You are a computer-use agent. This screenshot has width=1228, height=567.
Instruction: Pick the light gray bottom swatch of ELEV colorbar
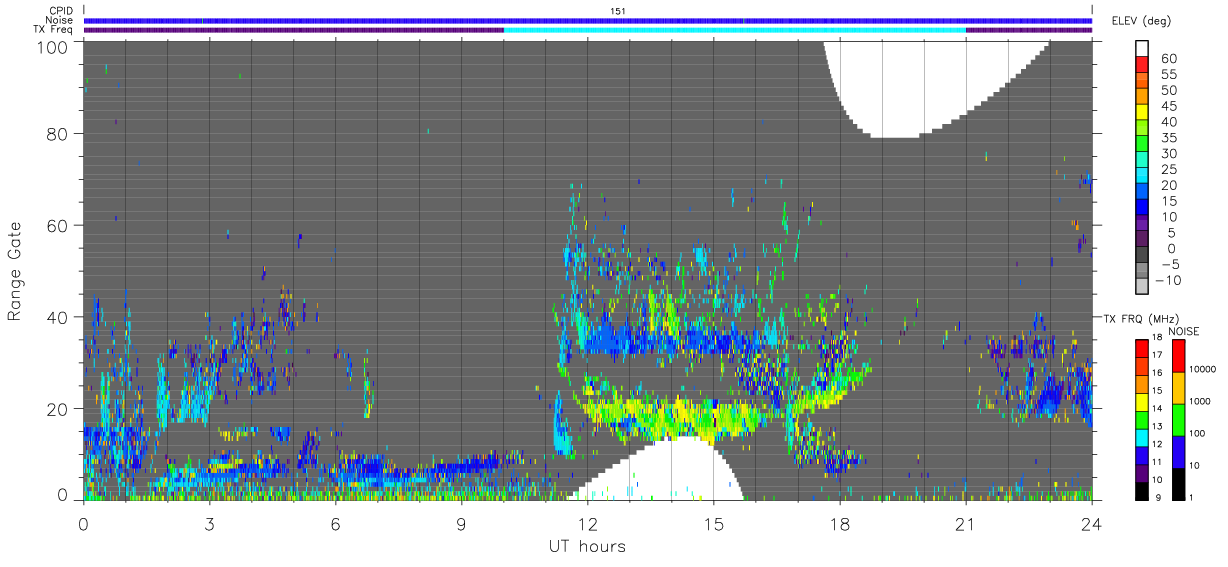point(1143,287)
